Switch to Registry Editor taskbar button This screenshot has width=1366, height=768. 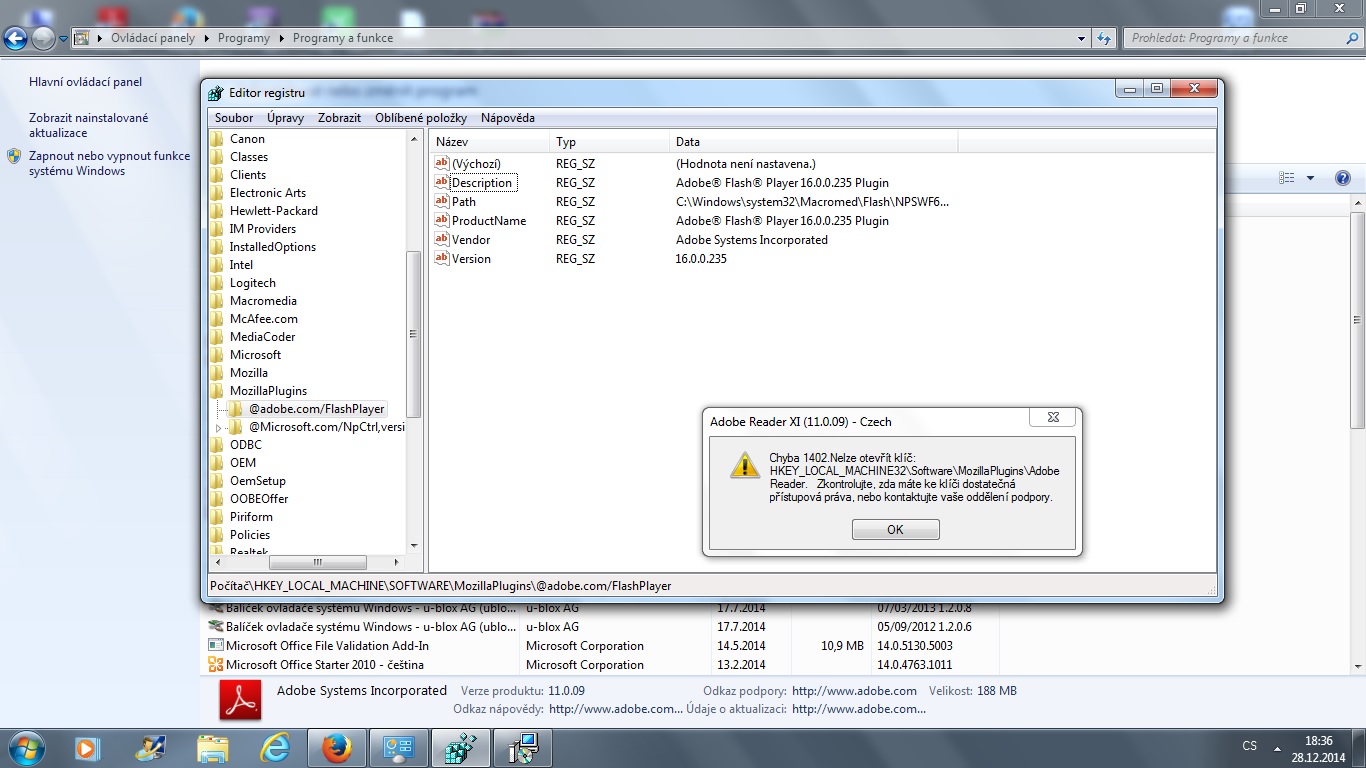click(x=461, y=748)
